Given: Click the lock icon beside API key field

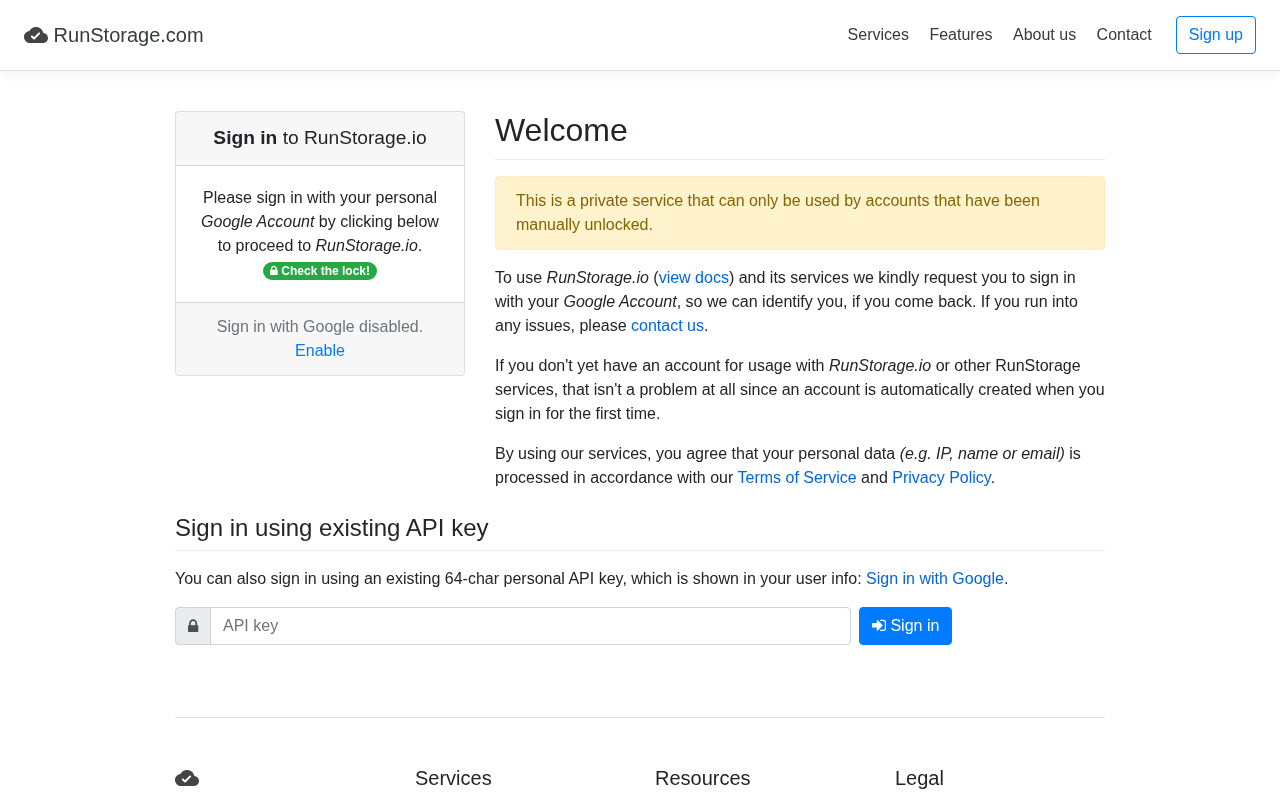Looking at the screenshot, I should (x=193, y=626).
